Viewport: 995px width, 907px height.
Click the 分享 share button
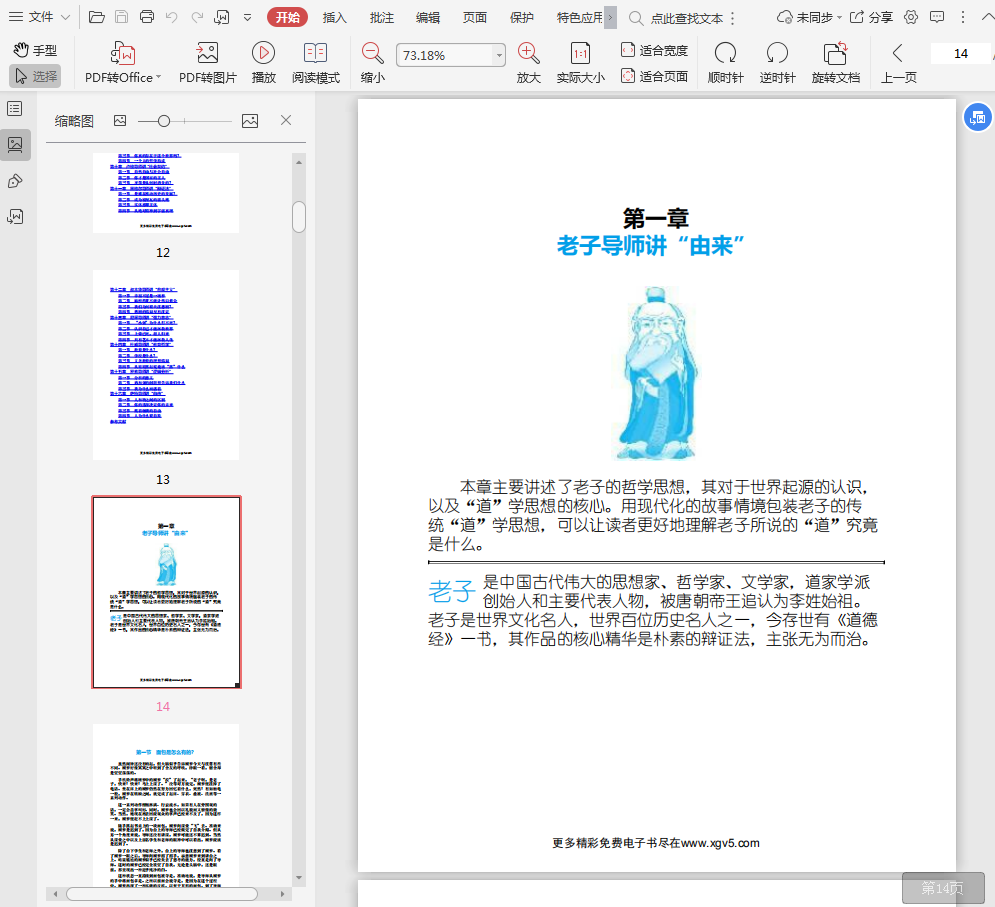click(x=871, y=17)
